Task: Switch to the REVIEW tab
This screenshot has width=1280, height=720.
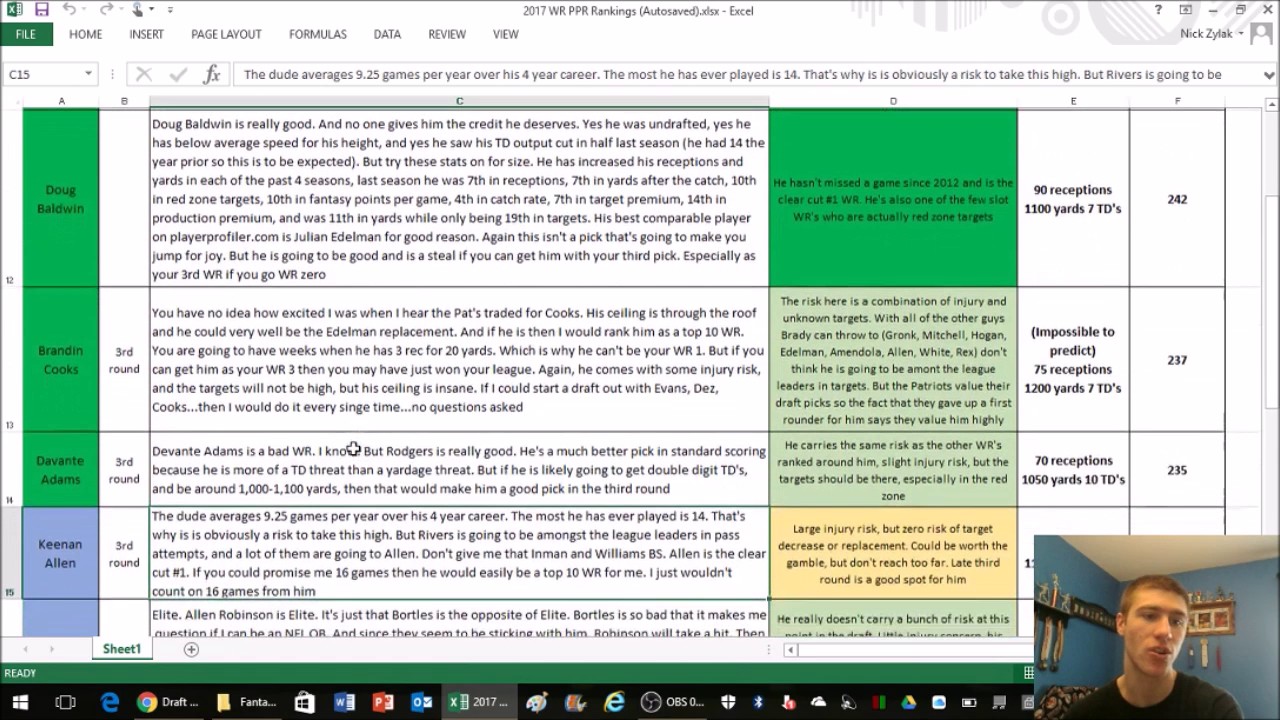Action: click(x=447, y=34)
